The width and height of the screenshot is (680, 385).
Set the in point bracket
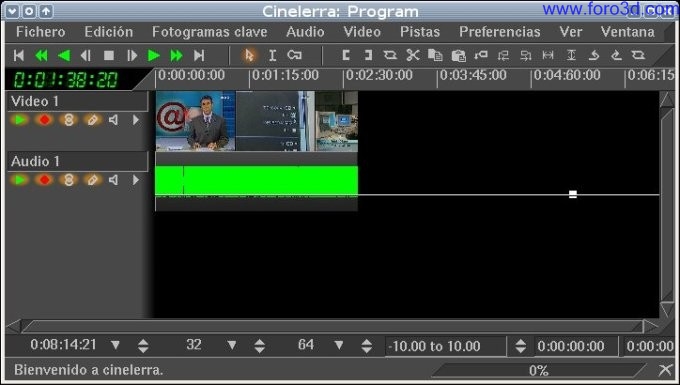click(346, 55)
